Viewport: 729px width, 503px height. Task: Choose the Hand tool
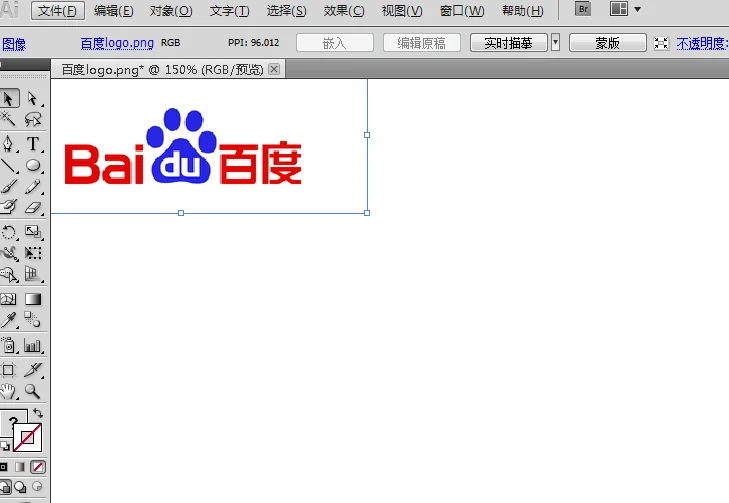[x=8, y=391]
